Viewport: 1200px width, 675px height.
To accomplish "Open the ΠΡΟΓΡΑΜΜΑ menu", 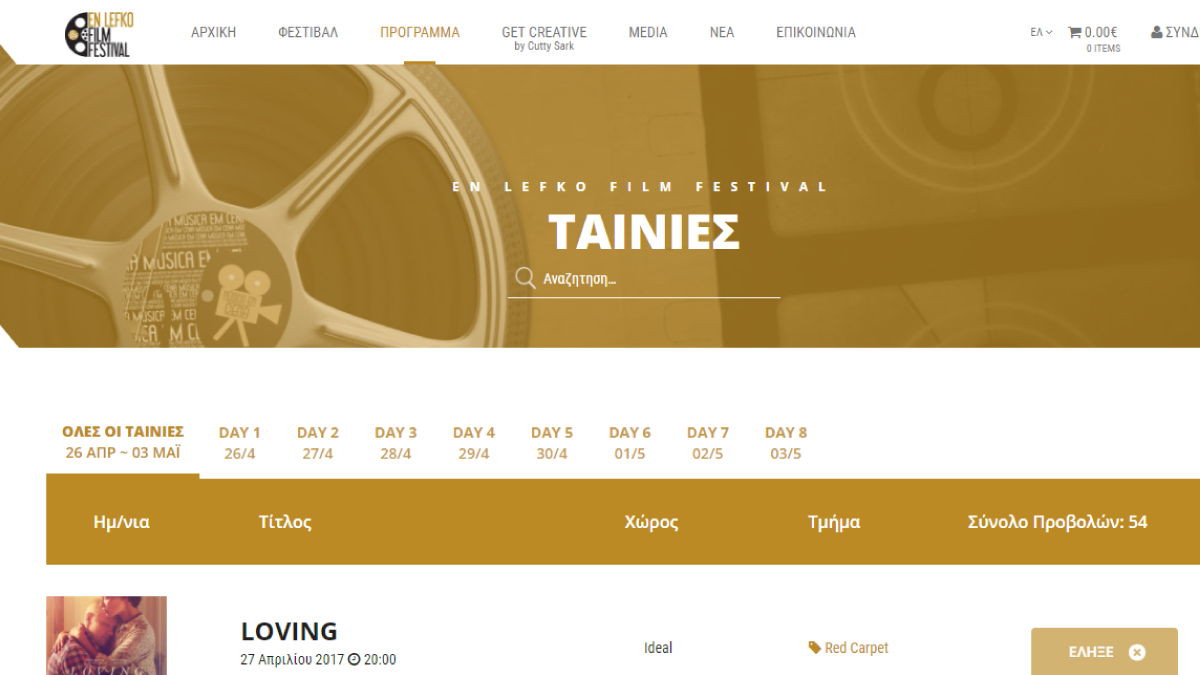I will pyautogui.click(x=420, y=32).
